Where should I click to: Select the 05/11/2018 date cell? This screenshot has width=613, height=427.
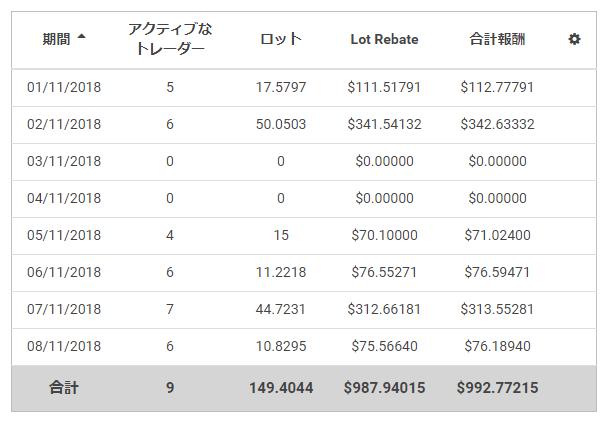coord(64,235)
